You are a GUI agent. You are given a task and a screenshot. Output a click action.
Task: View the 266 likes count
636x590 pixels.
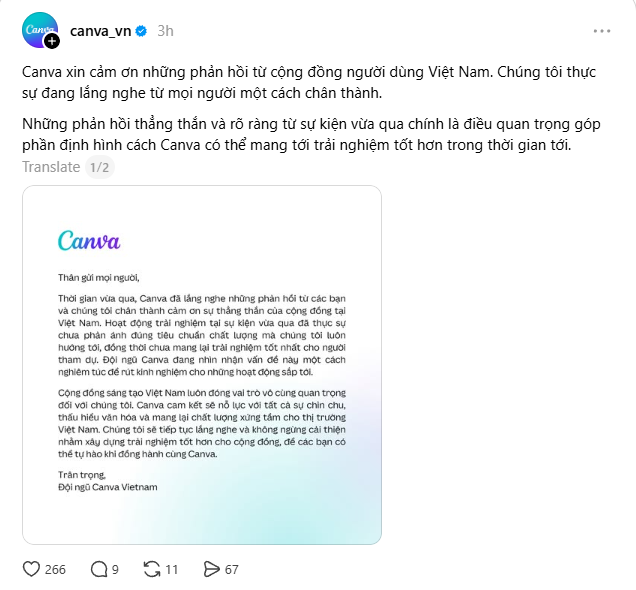(x=55, y=569)
